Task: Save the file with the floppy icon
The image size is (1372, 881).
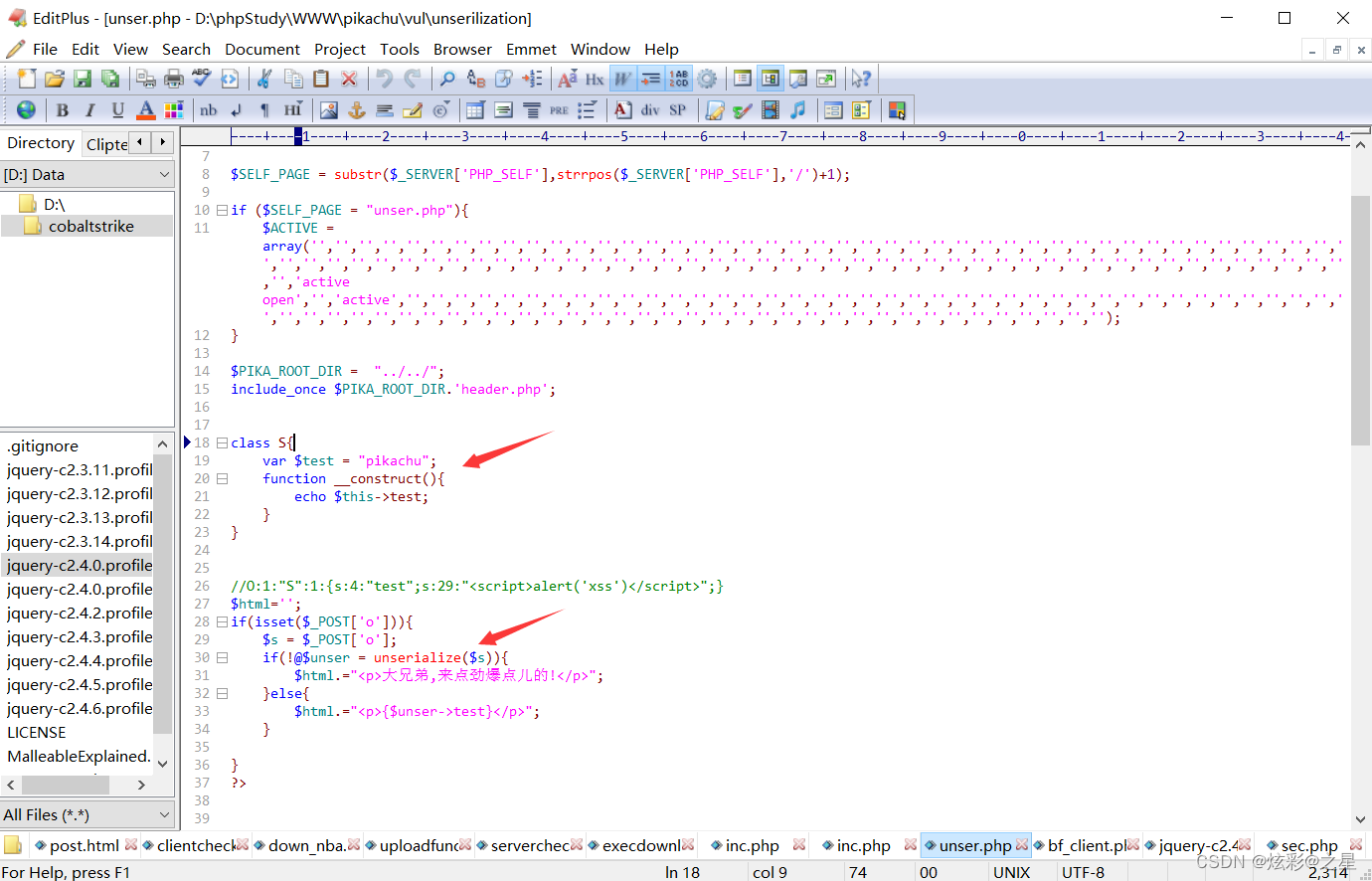Action: 83,79
